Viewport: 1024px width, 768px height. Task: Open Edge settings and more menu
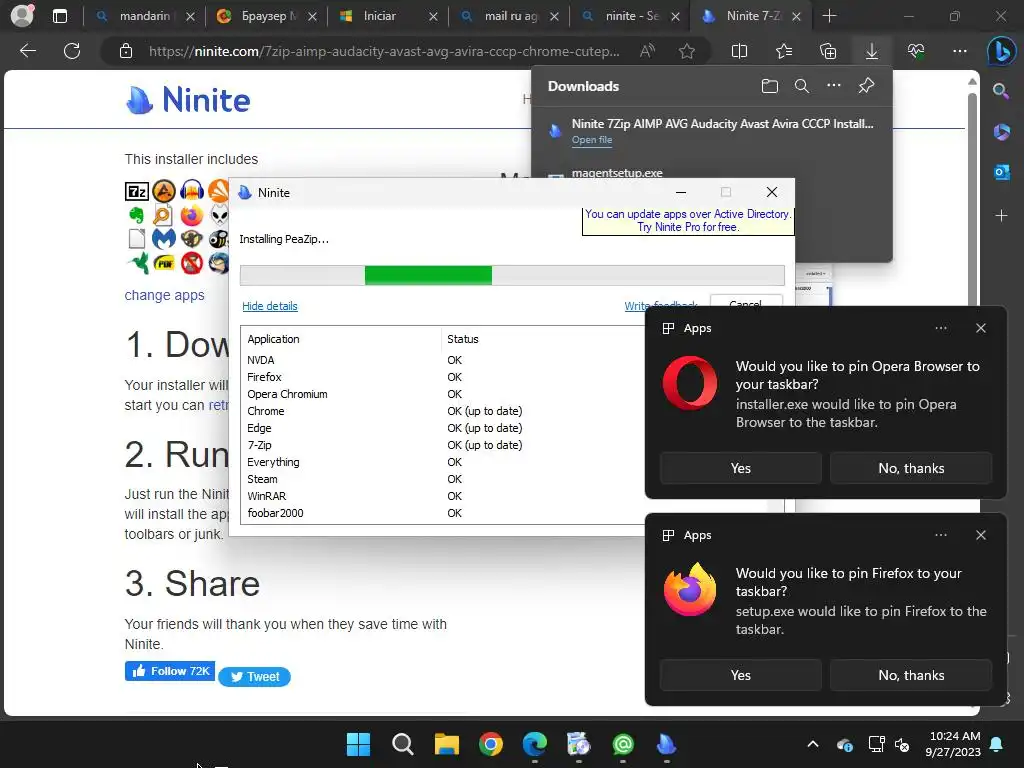960,51
